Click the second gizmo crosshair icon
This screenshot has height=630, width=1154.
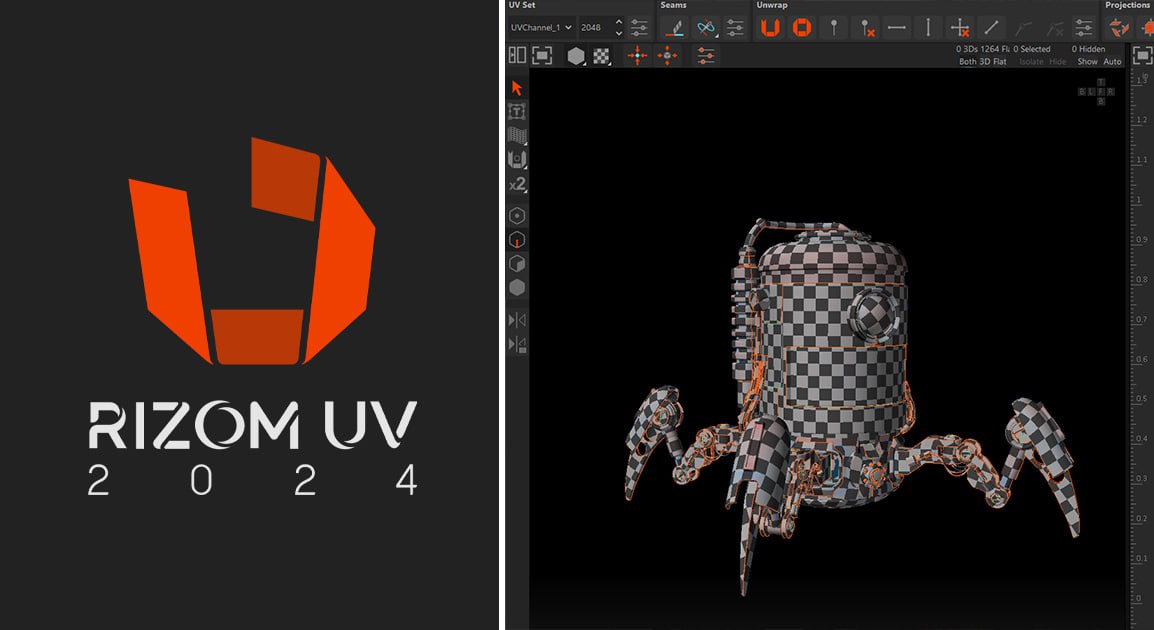668,55
